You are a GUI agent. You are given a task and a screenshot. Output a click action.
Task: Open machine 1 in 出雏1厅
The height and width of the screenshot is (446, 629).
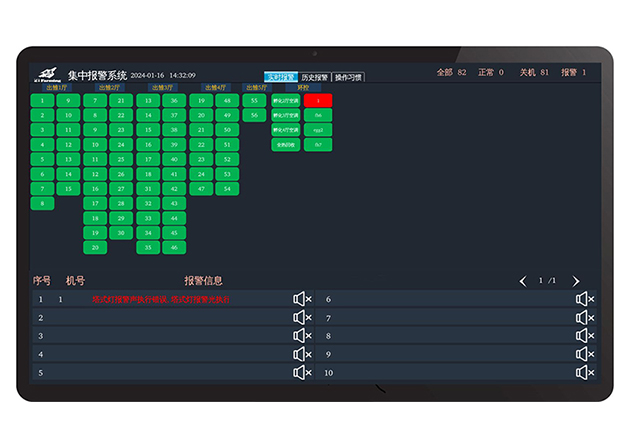coord(43,101)
